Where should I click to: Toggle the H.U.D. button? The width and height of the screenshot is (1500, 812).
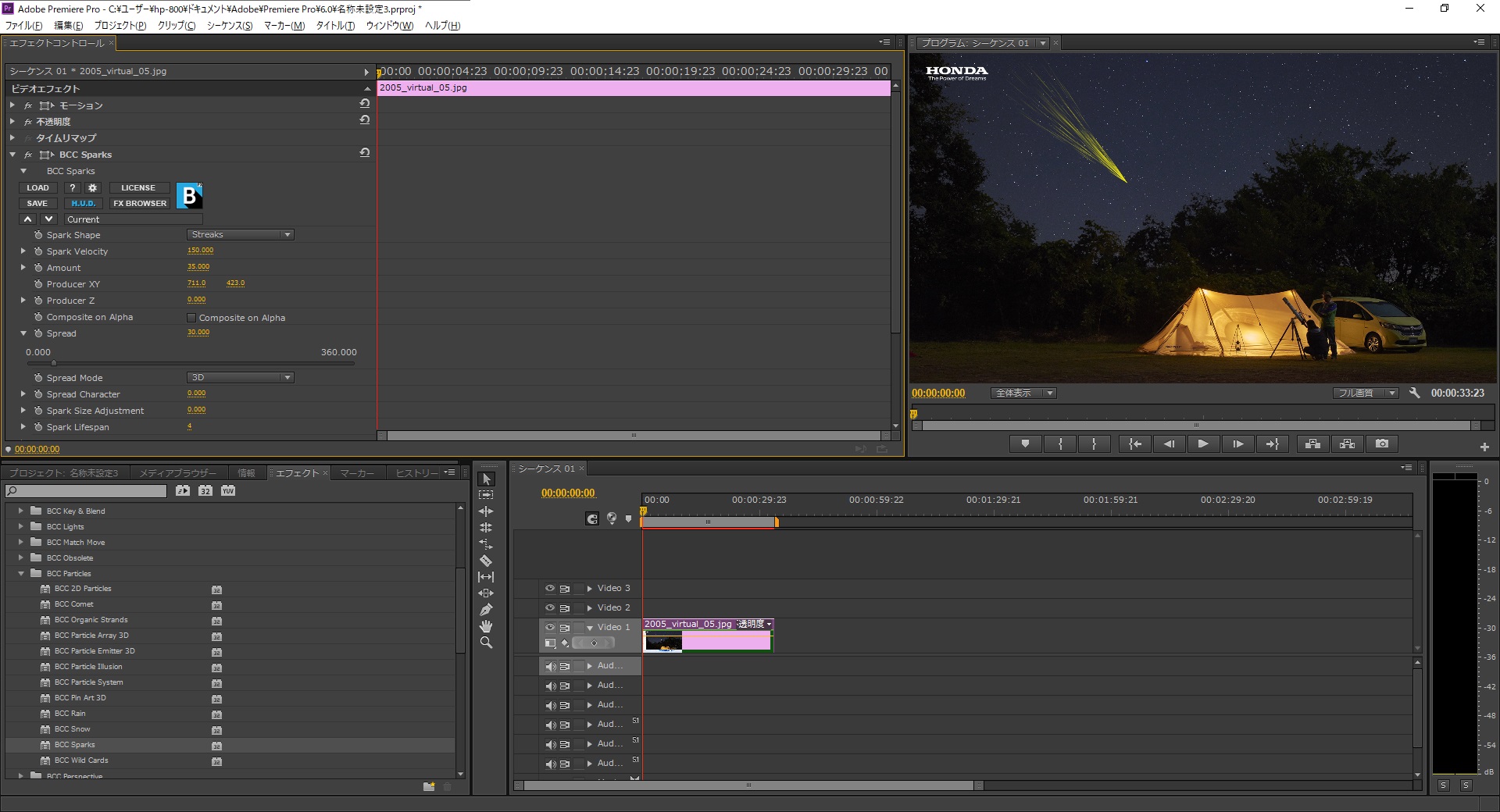[x=83, y=203]
